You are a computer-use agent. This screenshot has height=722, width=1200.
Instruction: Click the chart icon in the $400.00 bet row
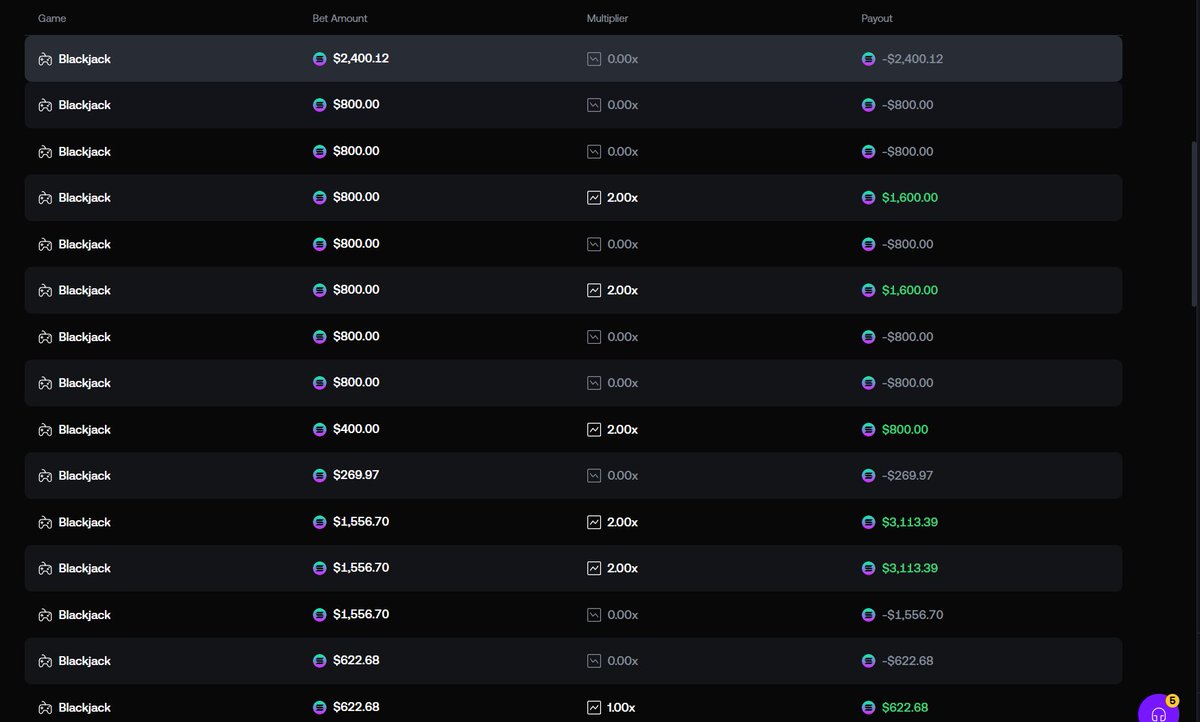click(594, 430)
